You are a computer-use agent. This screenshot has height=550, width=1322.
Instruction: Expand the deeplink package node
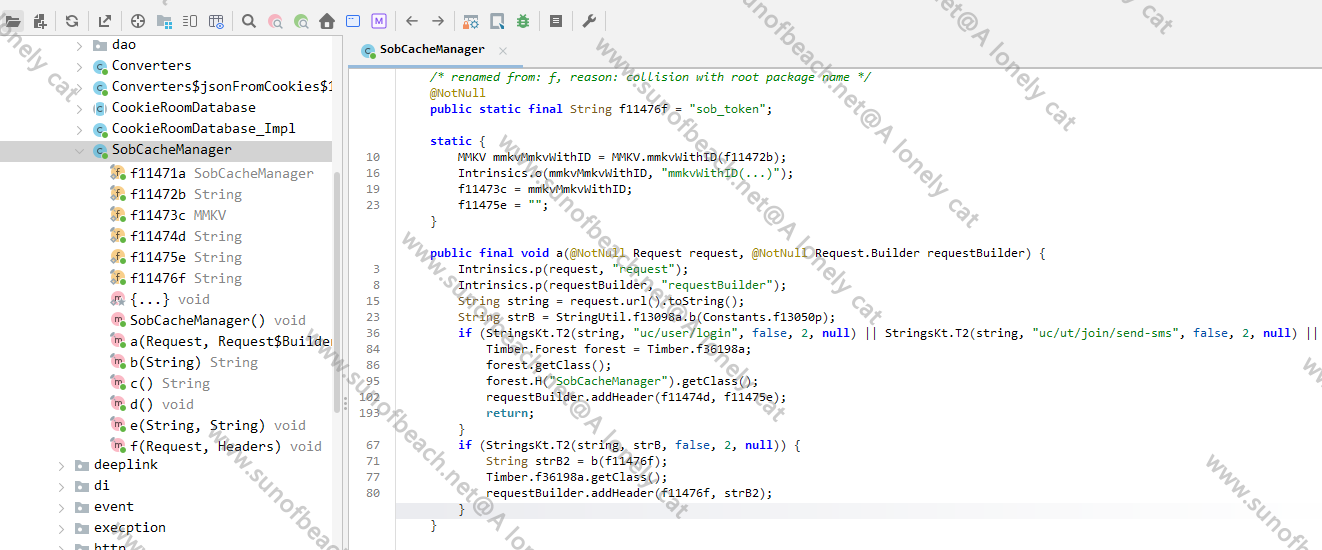point(62,466)
